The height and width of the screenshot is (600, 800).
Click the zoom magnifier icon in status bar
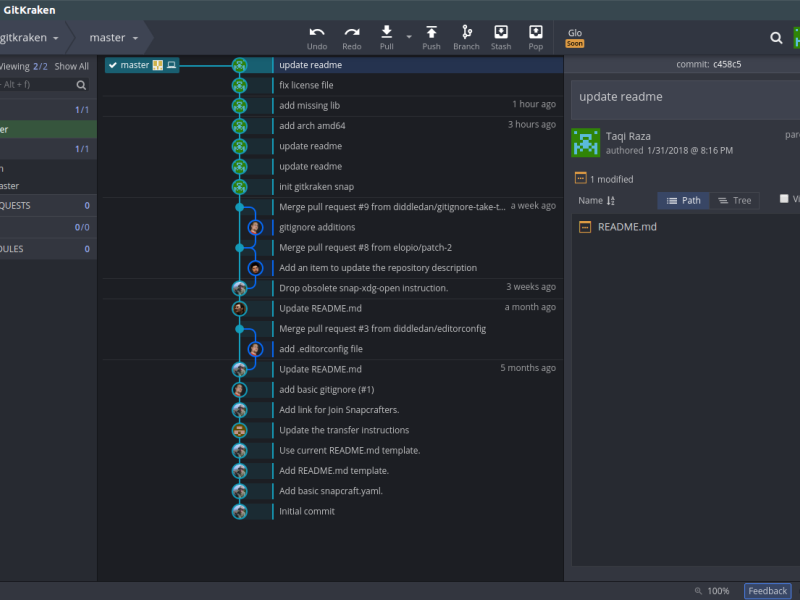698,591
